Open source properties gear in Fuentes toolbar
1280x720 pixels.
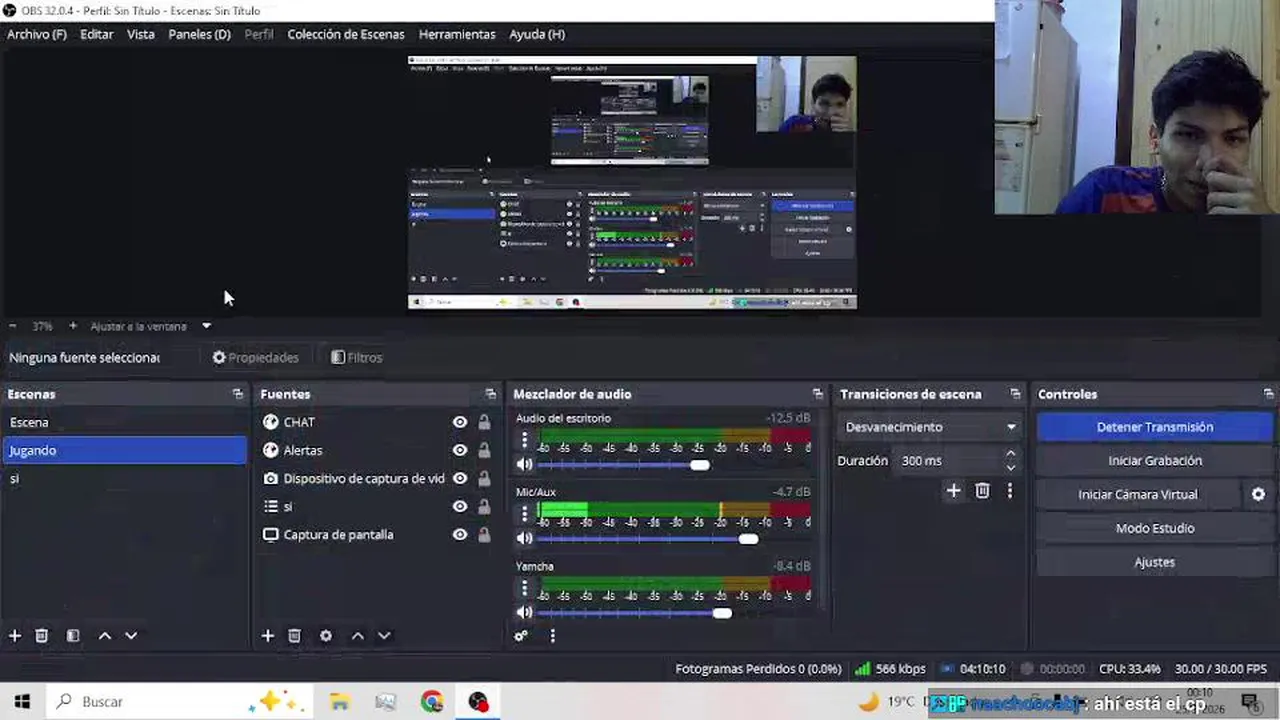(326, 636)
